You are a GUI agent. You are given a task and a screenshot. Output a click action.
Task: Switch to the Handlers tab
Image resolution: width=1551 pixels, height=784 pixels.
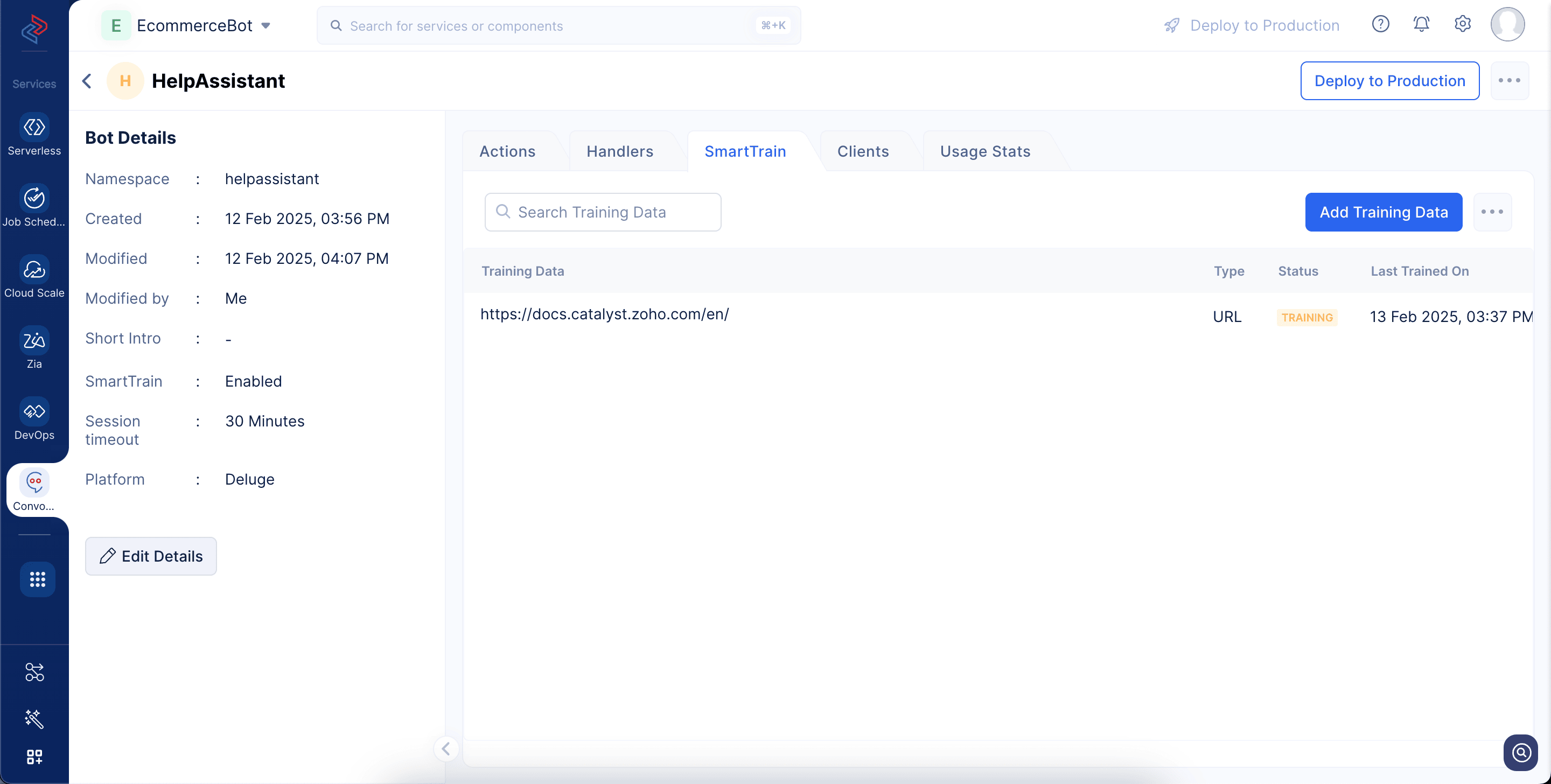point(620,151)
